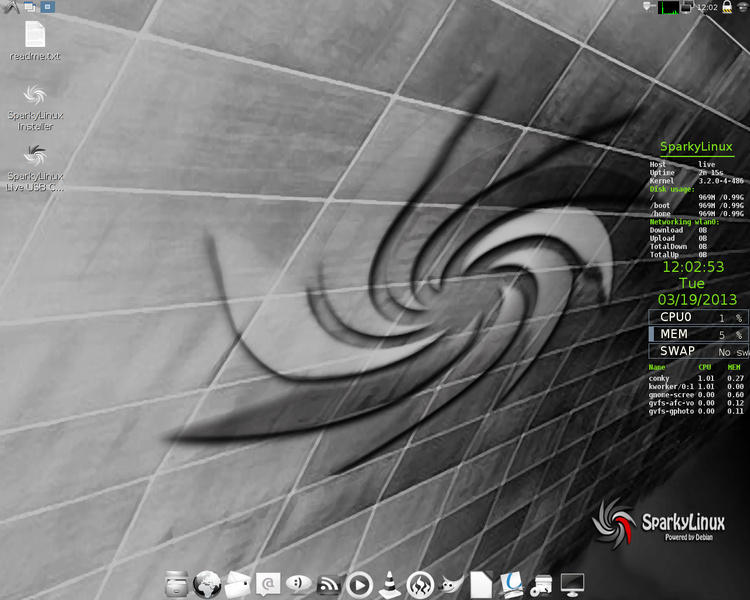
Task: Click the CPU0 usage bar
Action: click(x=699, y=317)
